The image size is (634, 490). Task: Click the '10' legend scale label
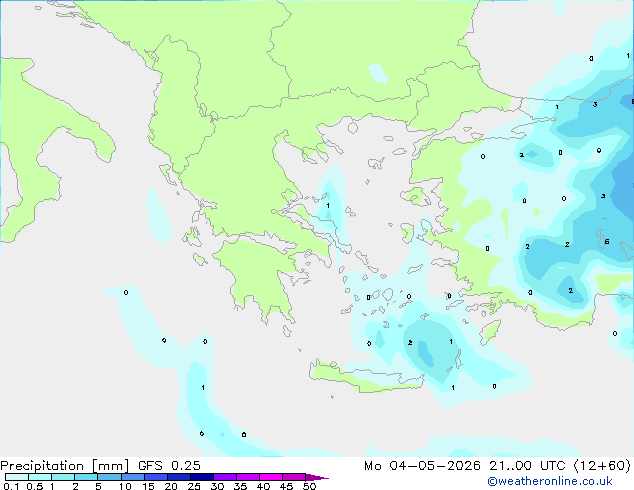tap(125, 486)
